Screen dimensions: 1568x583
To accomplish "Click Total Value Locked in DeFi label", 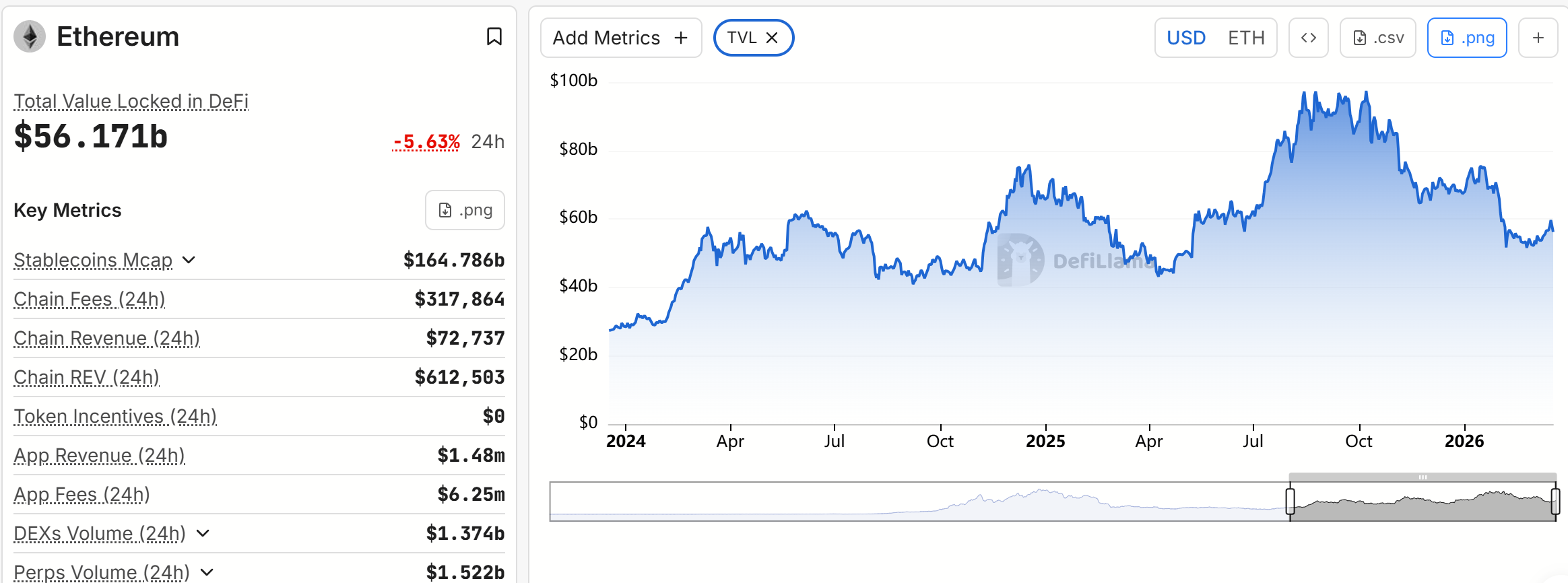I will click(131, 101).
